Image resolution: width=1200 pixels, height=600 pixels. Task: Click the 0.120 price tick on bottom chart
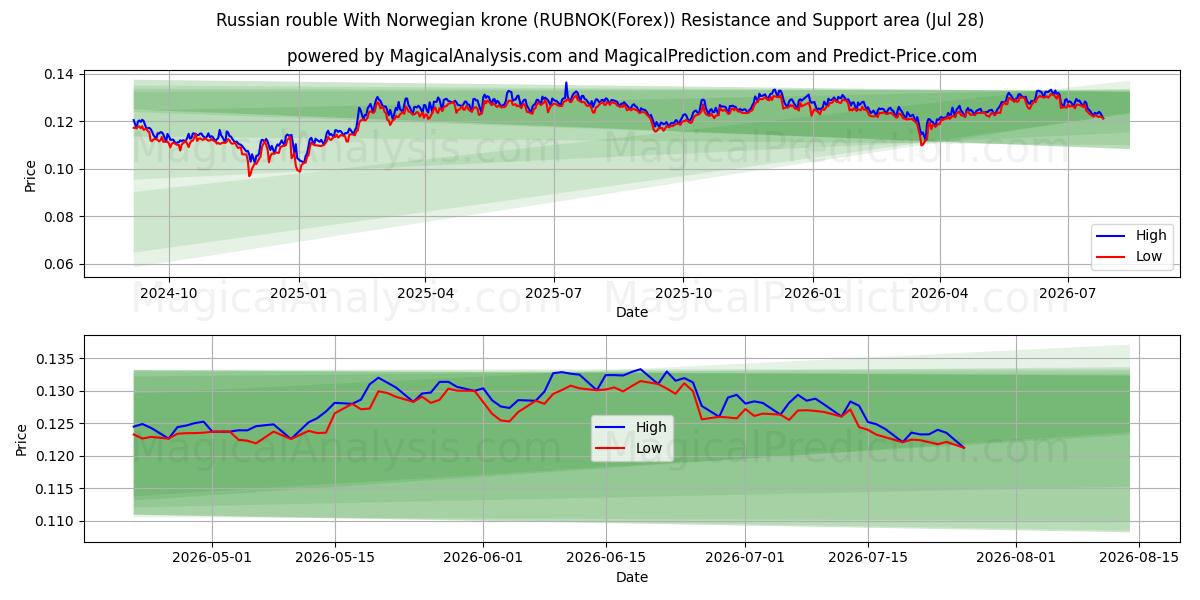pyautogui.click(x=56, y=456)
